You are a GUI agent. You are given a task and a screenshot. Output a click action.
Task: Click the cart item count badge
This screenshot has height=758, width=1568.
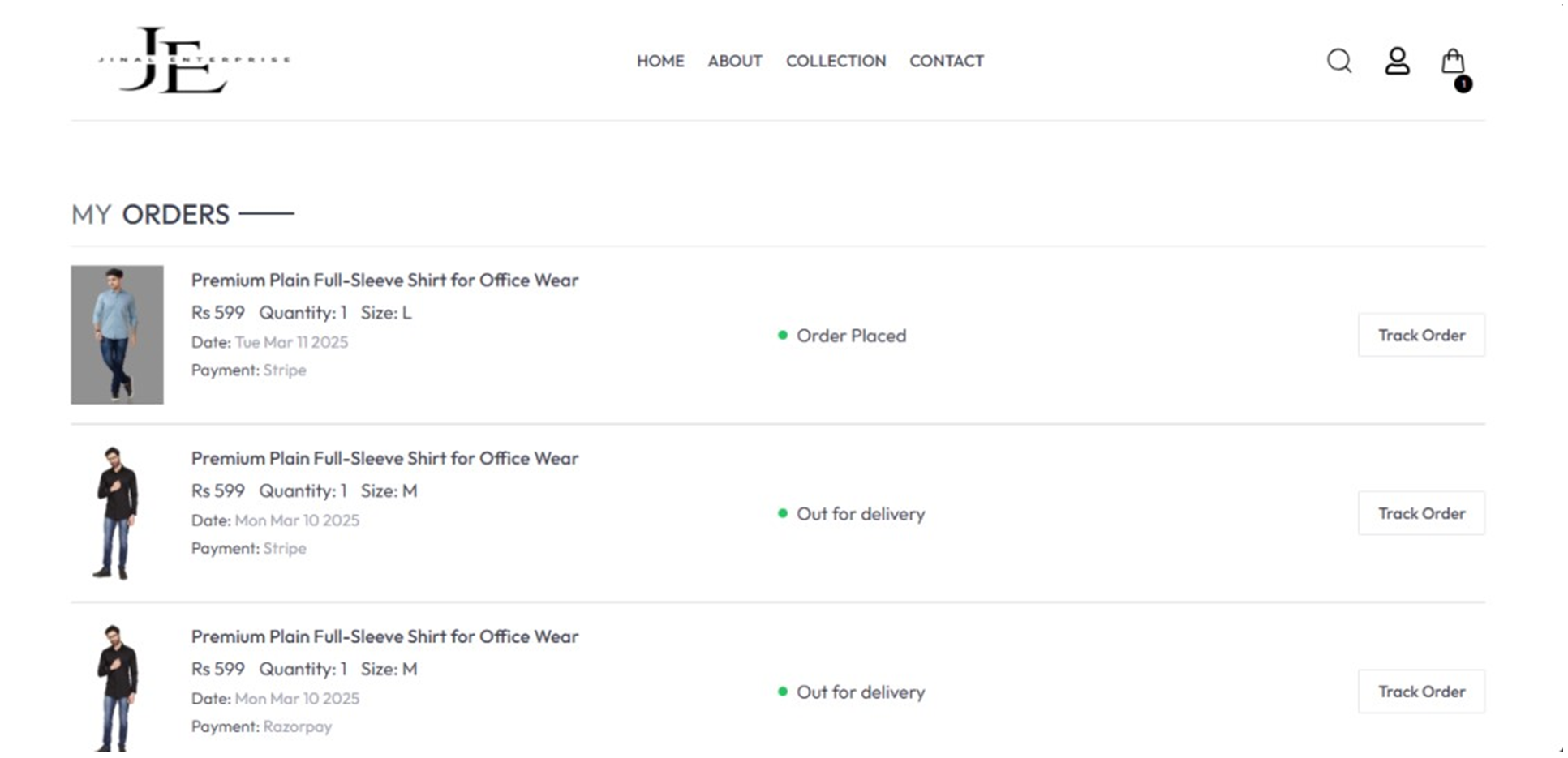[1463, 84]
